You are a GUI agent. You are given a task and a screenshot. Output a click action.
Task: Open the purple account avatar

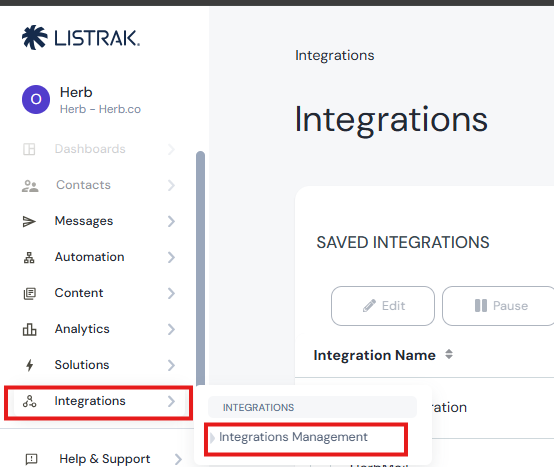[x=36, y=99]
